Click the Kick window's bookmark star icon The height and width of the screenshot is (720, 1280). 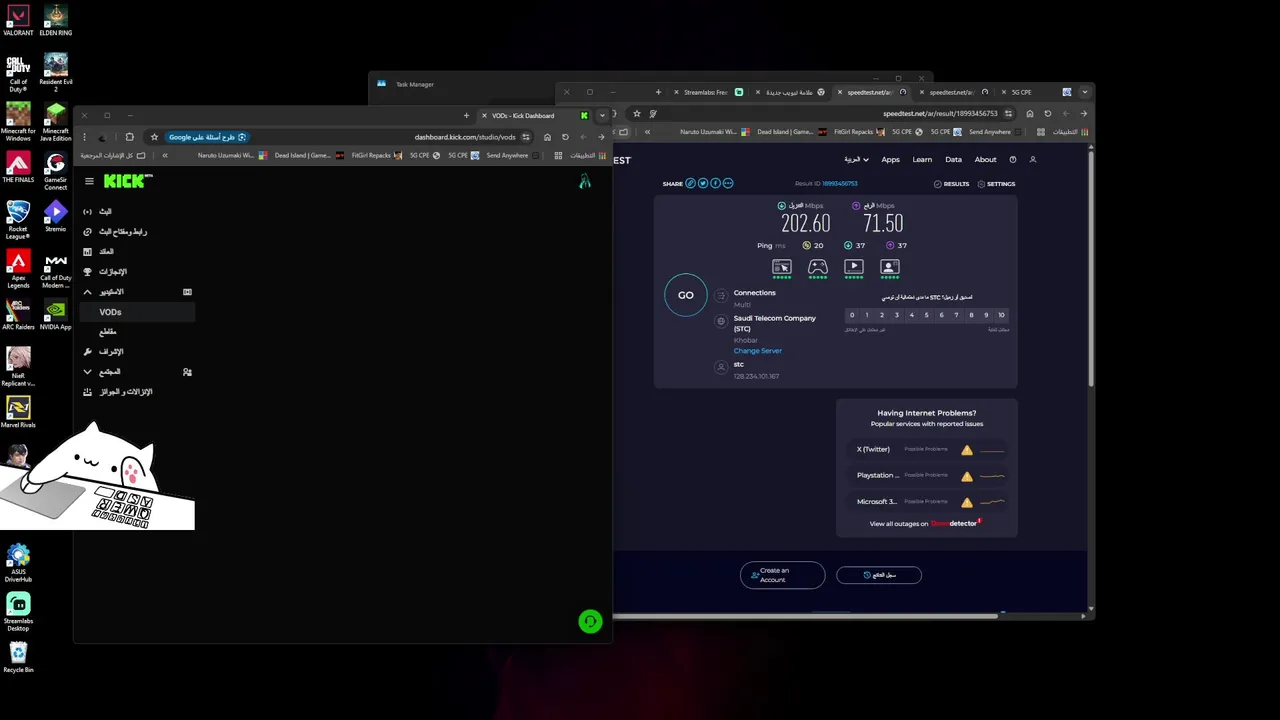tap(154, 137)
